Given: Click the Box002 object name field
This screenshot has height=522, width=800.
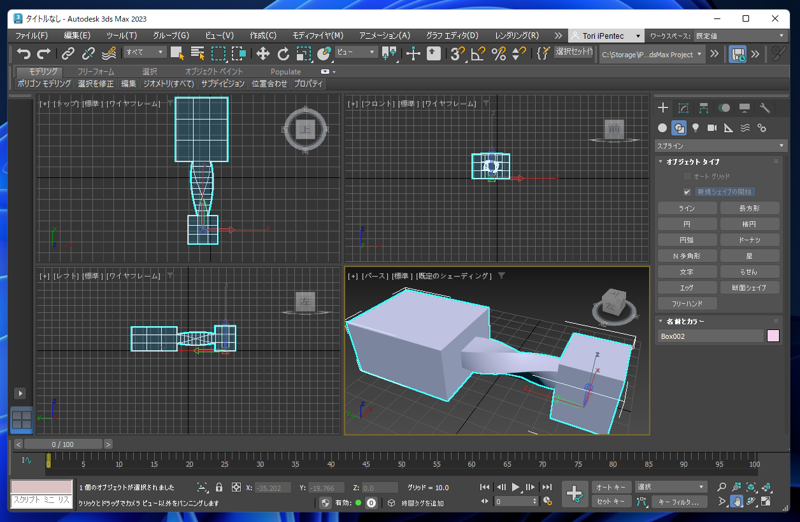Looking at the screenshot, I should 710,336.
